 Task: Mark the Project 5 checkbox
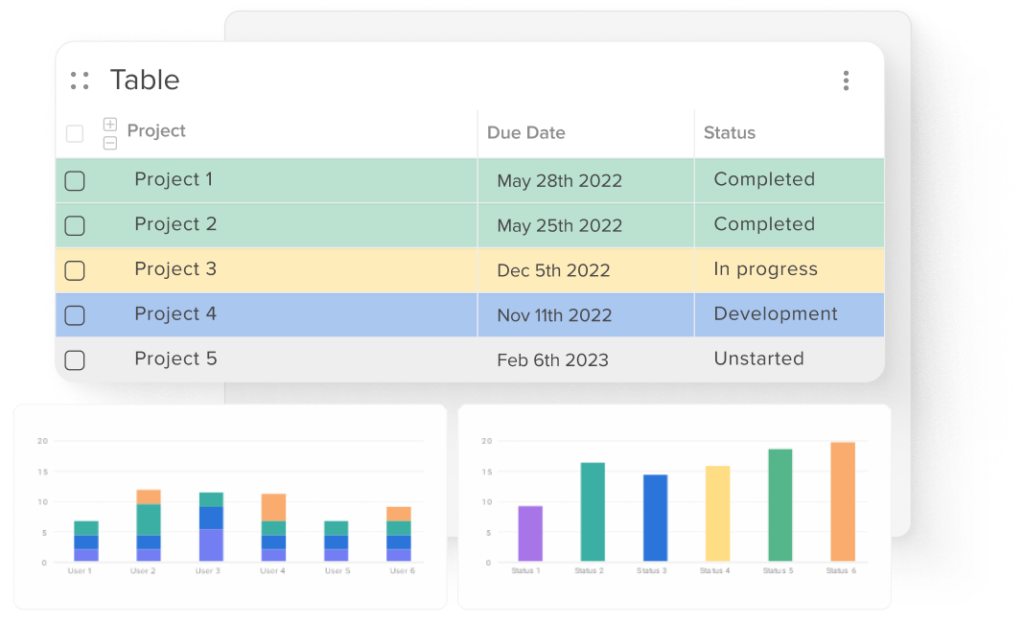(75, 360)
